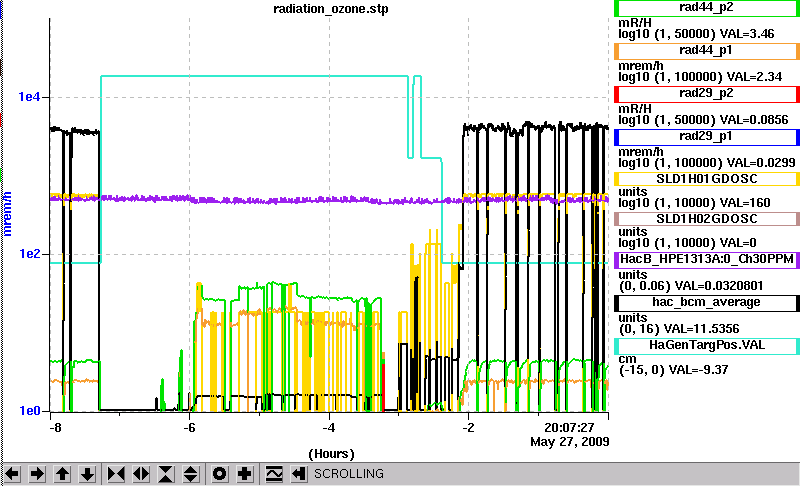Click the May 27, 2009 date label
Viewport: 800px width, 486px height.
570,442
